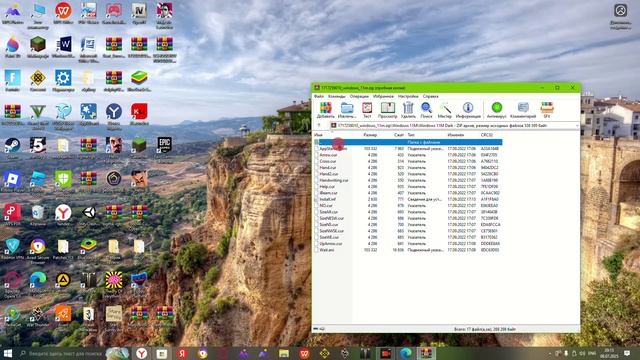The width and height of the screenshot is (640, 360).
Task: Select the Arrow.cur file row
Action: click(407, 155)
